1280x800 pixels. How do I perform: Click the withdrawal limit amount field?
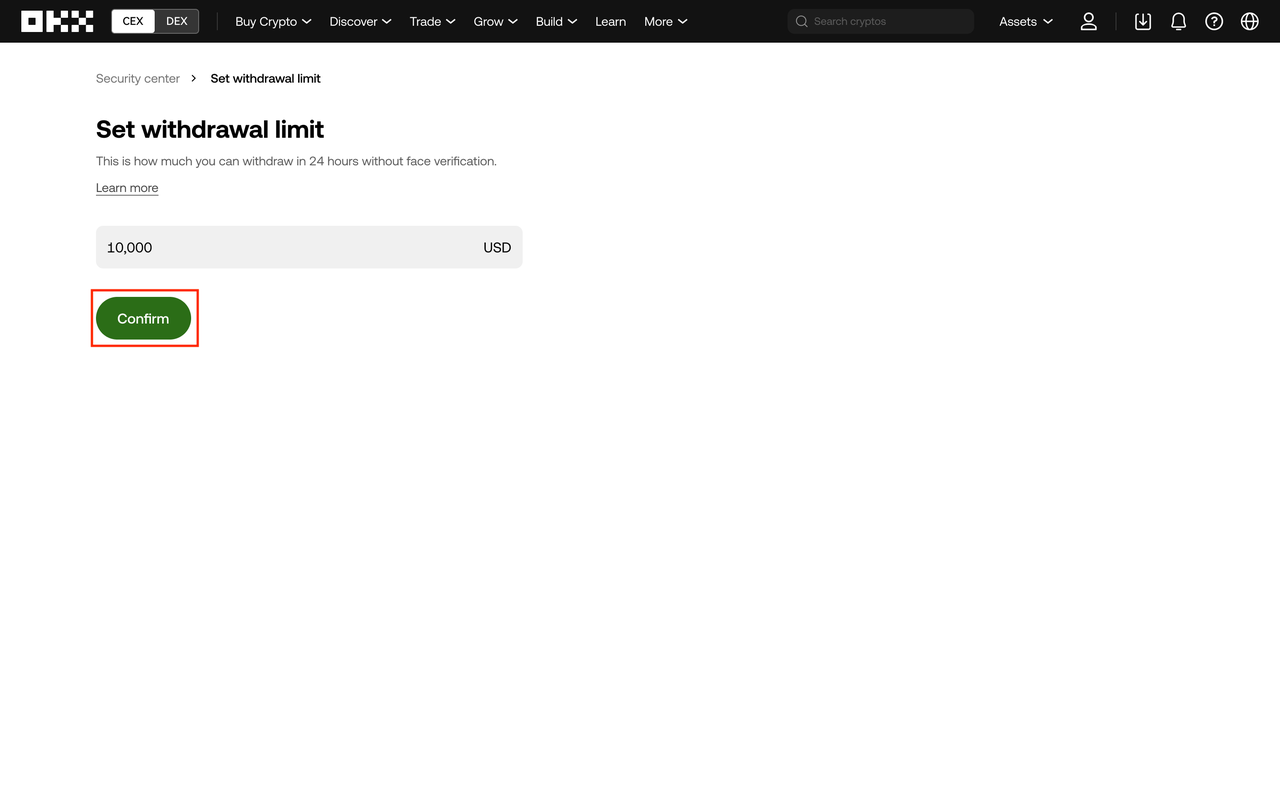pos(309,247)
